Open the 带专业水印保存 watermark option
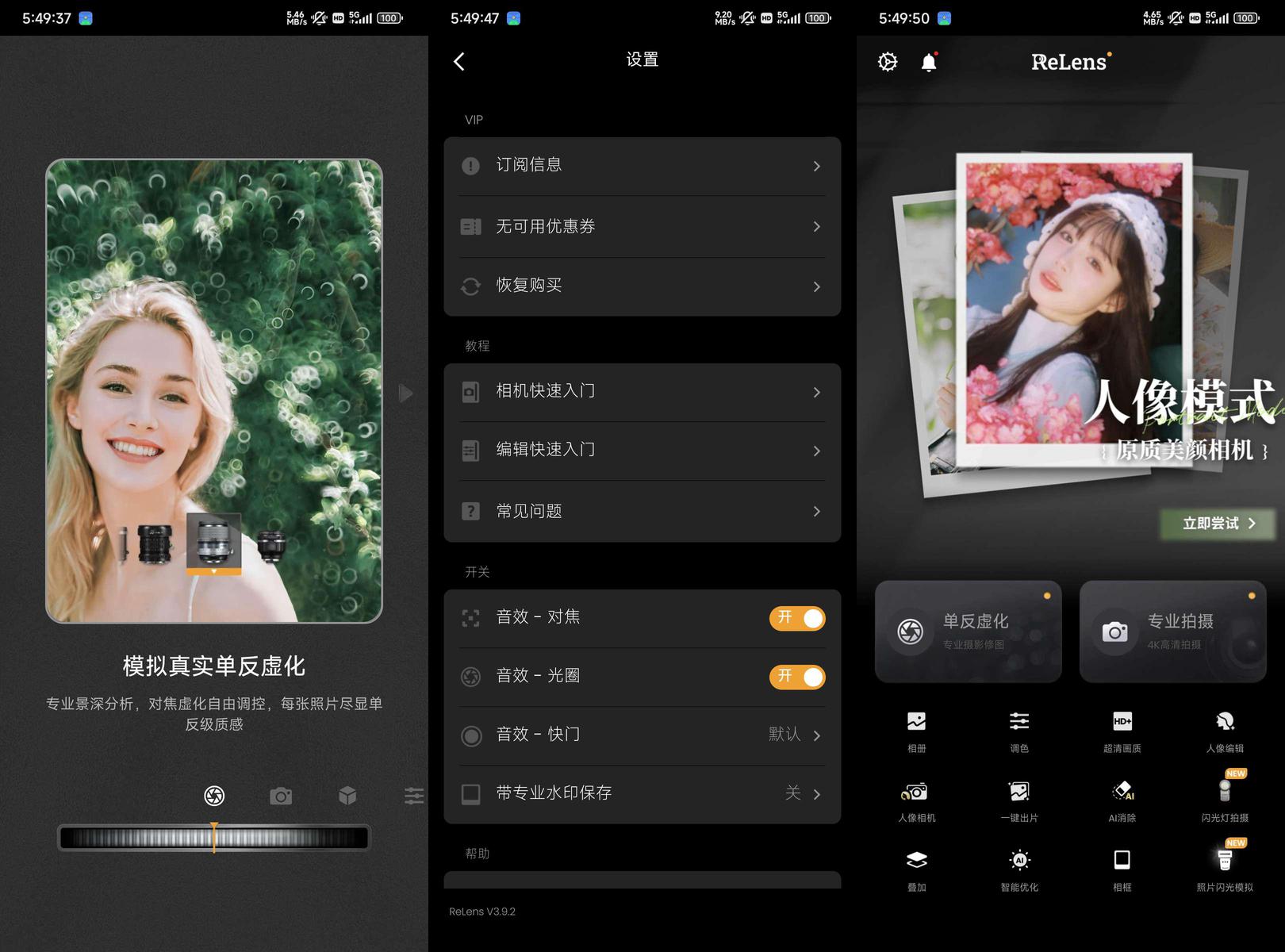Viewport: 1285px width, 952px height. pos(642,793)
